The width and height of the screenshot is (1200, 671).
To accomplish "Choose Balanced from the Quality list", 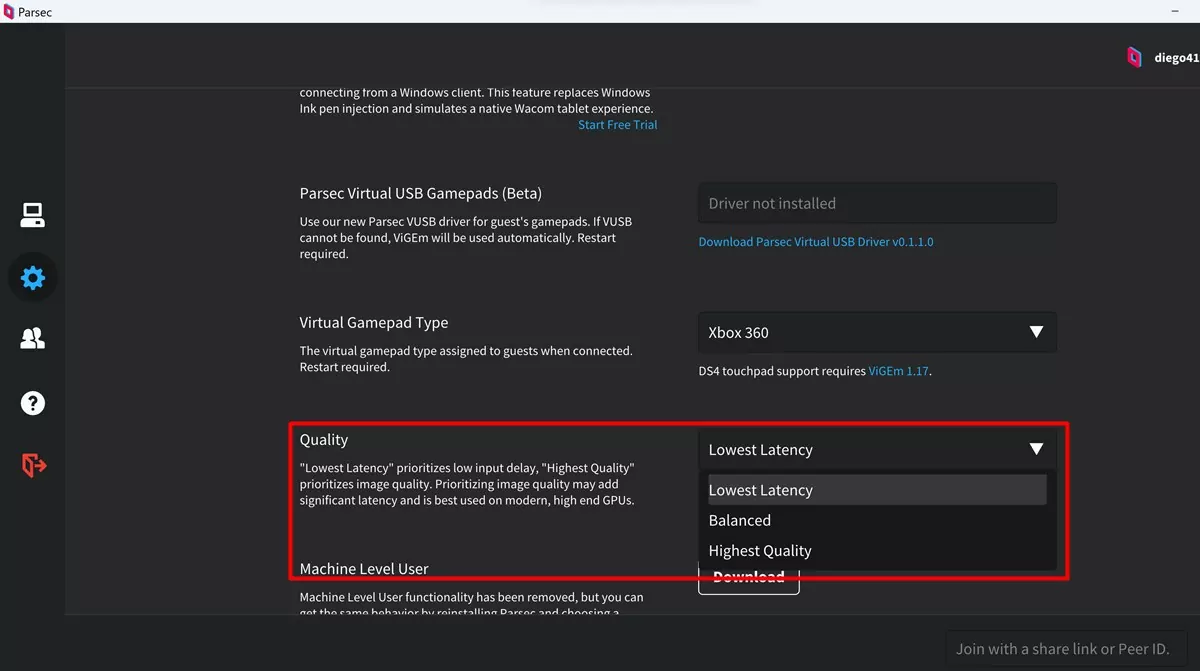I will point(740,520).
